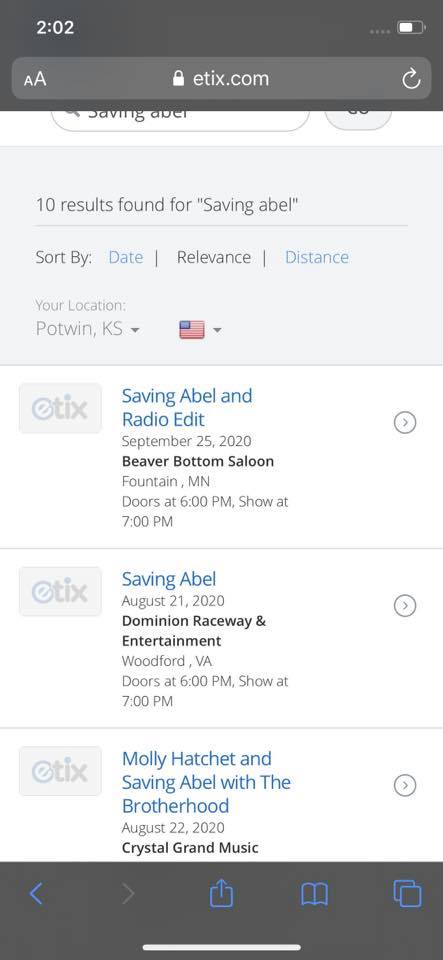Tap arrow circle for Saving Abel and Radio Edit

tap(405, 422)
